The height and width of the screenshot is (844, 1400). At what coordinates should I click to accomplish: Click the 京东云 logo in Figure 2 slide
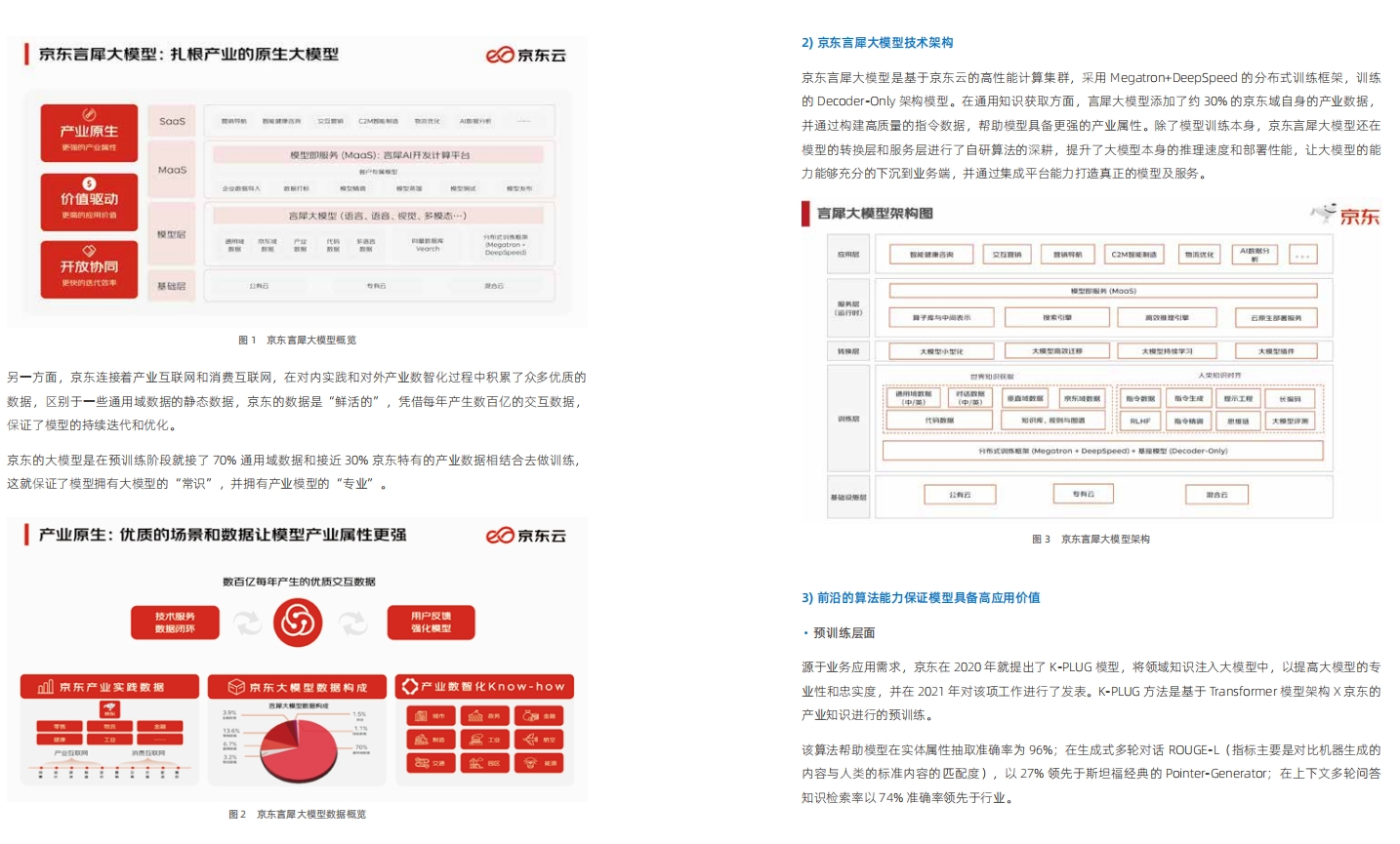click(x=526, y=535)
